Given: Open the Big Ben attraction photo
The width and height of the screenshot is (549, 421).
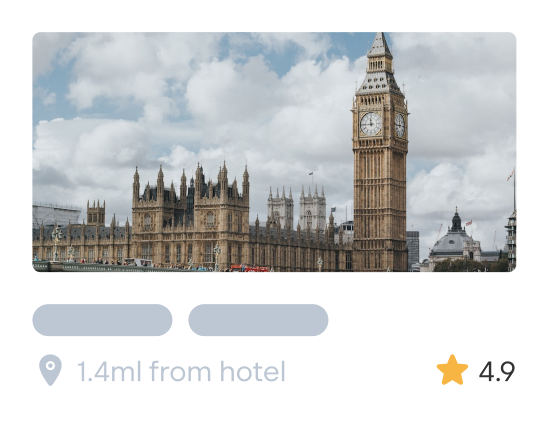Looking at the screenshot, I should pyautogui.click(x=274, y=152).
